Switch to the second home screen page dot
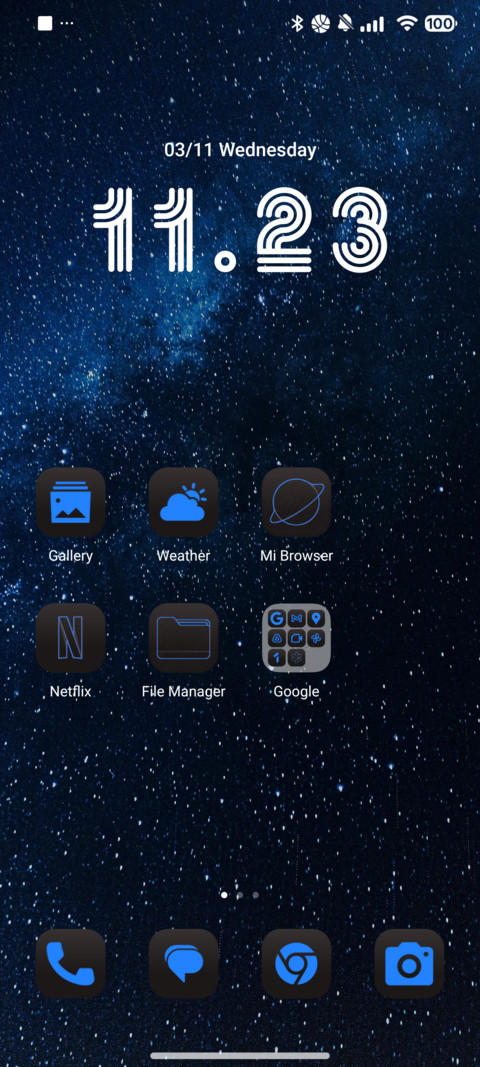 (x=240, y=895)
